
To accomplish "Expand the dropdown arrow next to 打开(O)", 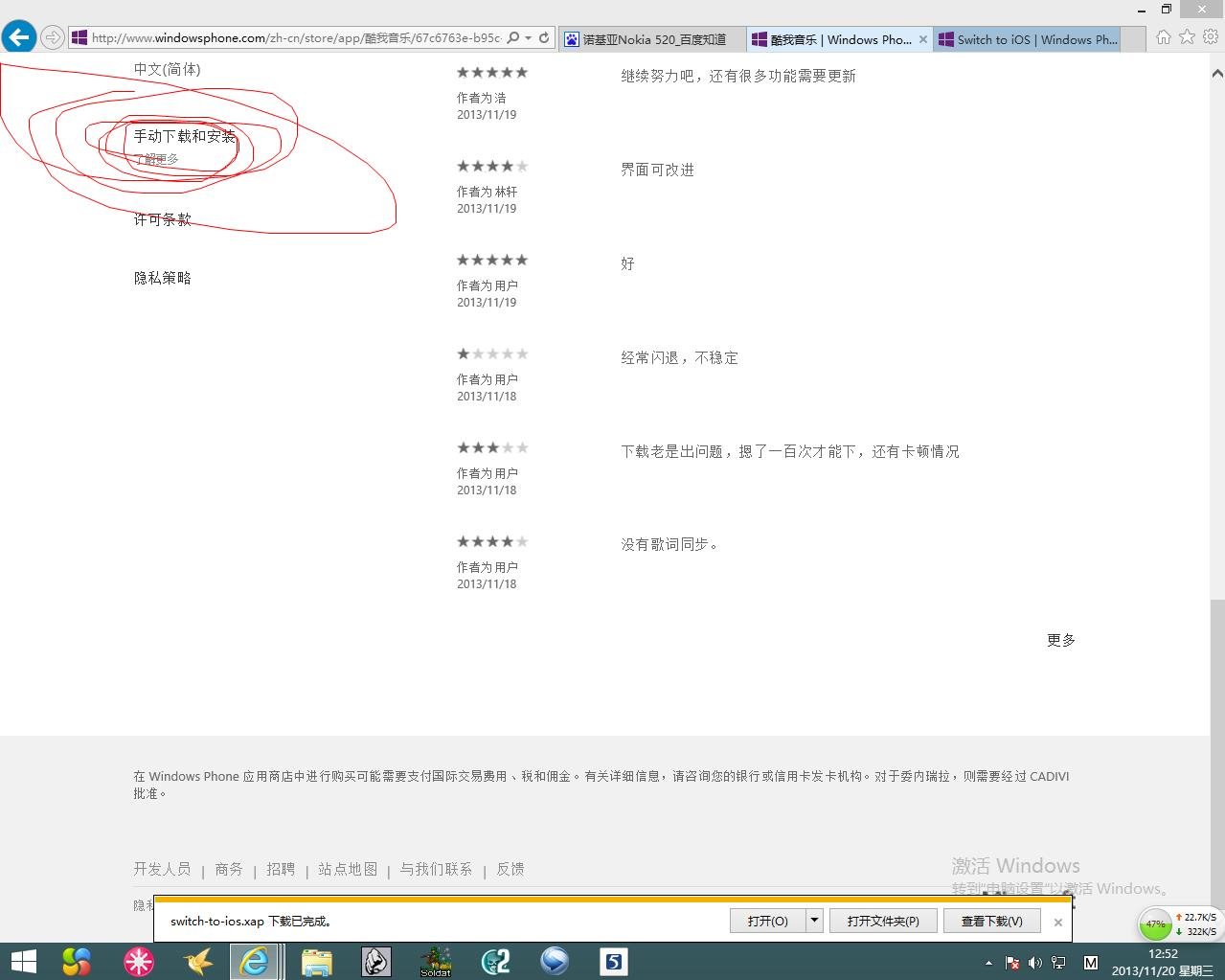I will (814, 921).
